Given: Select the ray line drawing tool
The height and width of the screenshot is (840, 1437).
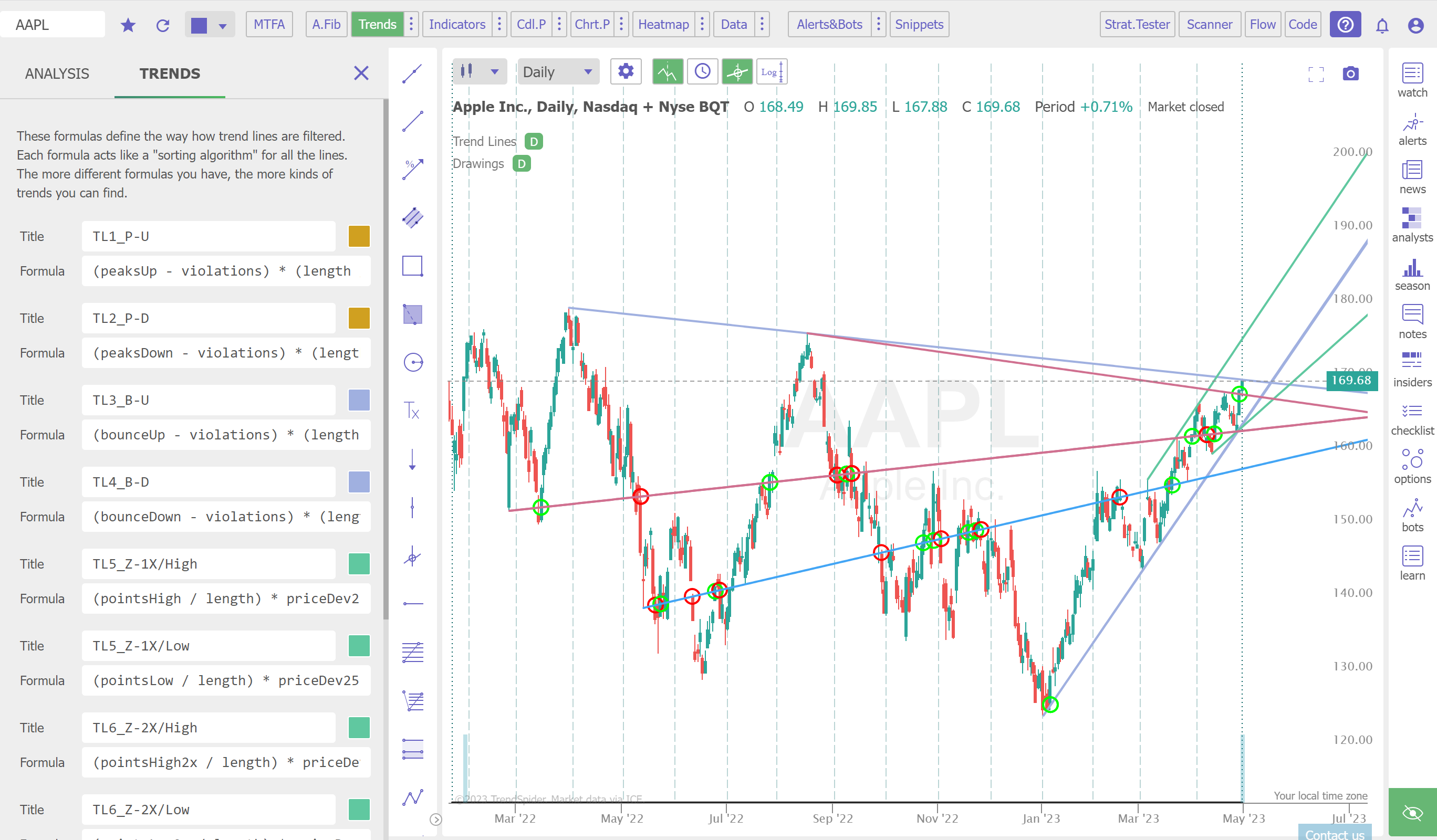Looking at the screenshot, I should (x=412, y=121).
